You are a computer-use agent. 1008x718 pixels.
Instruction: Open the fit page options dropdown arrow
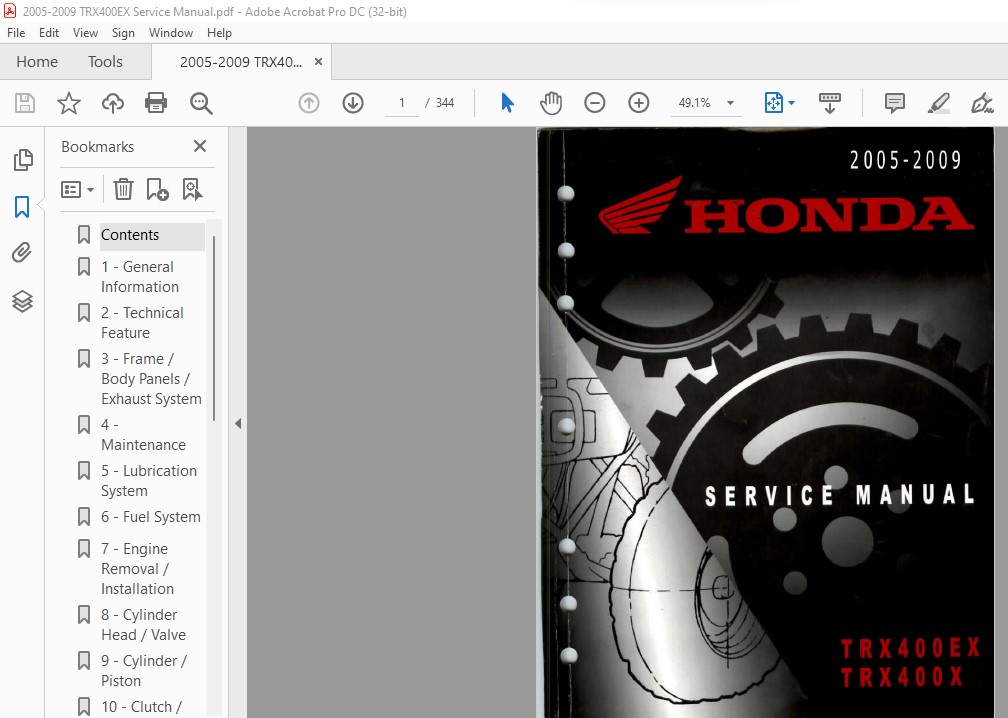(791, 103)
